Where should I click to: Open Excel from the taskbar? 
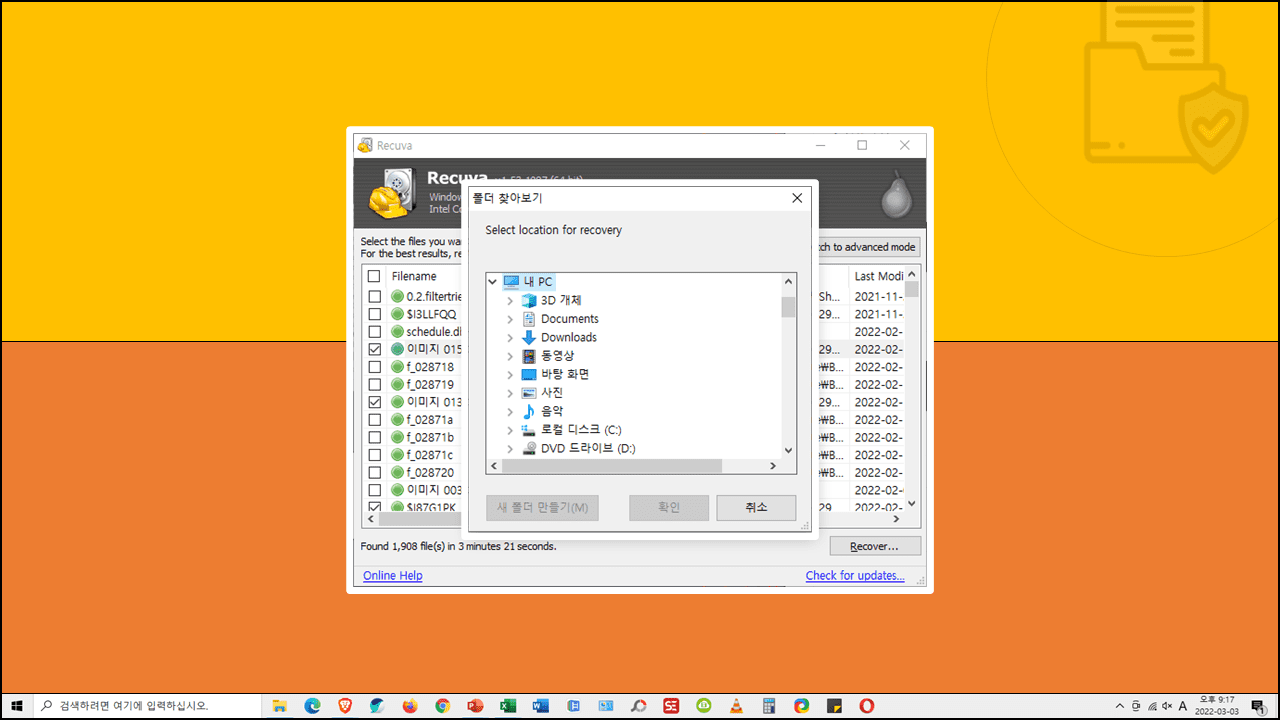(508, 706)
